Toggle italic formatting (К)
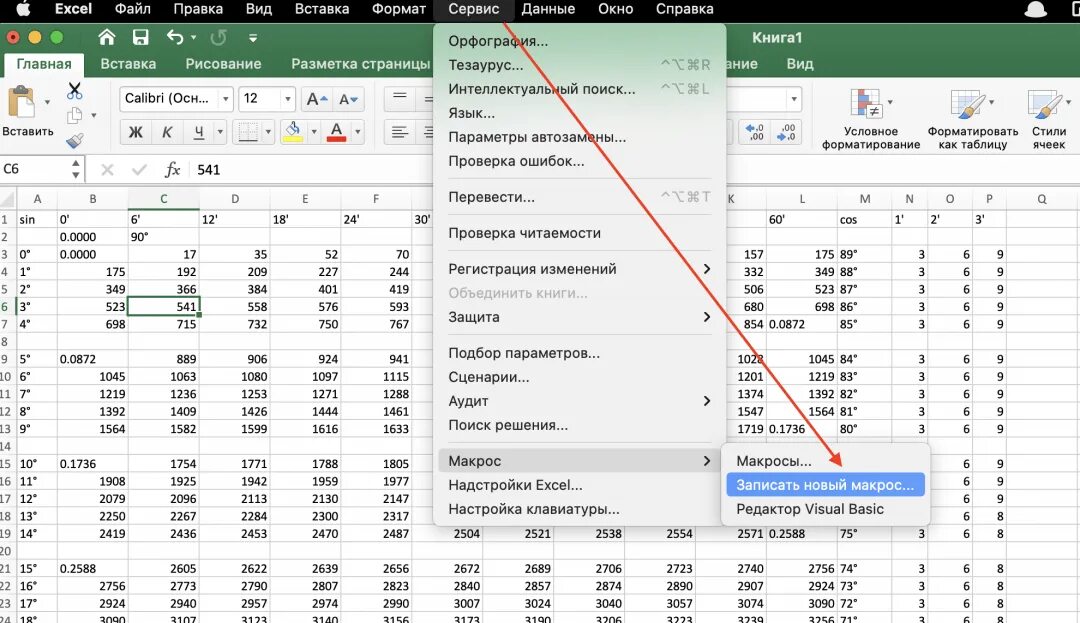Screen dimensions: 1080x623 coord(166,131)
